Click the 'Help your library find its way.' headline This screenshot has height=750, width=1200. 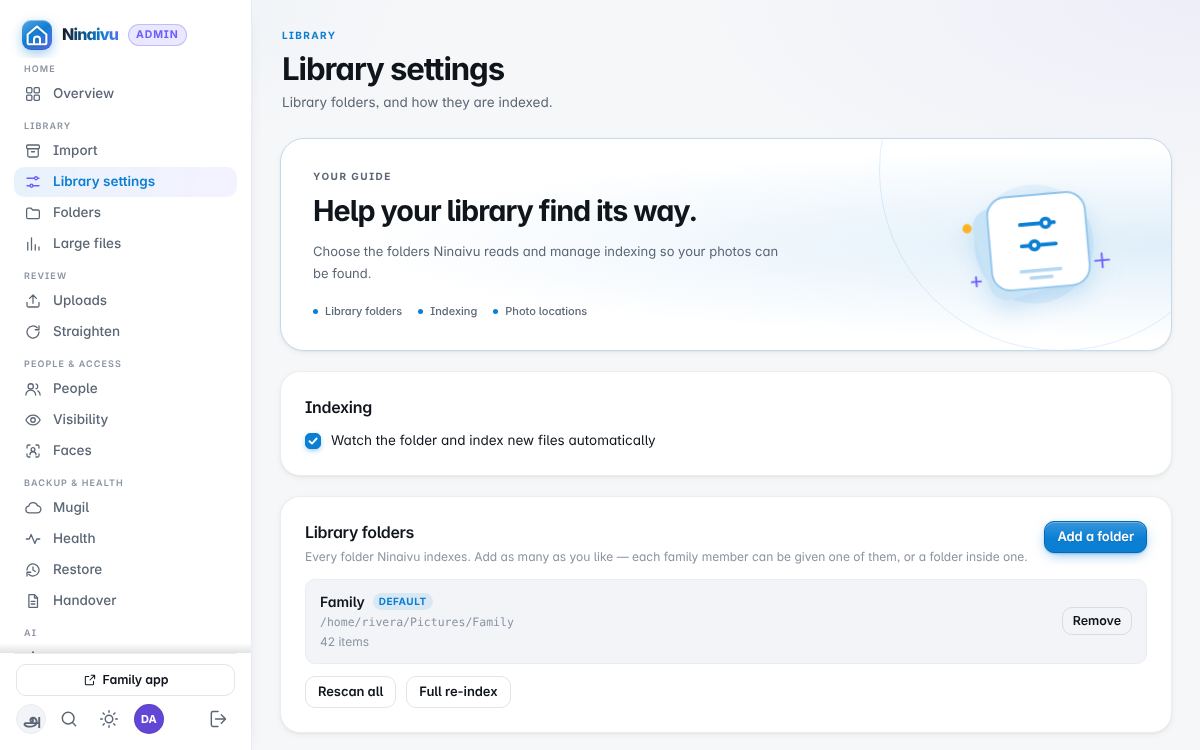click(505, 211)
